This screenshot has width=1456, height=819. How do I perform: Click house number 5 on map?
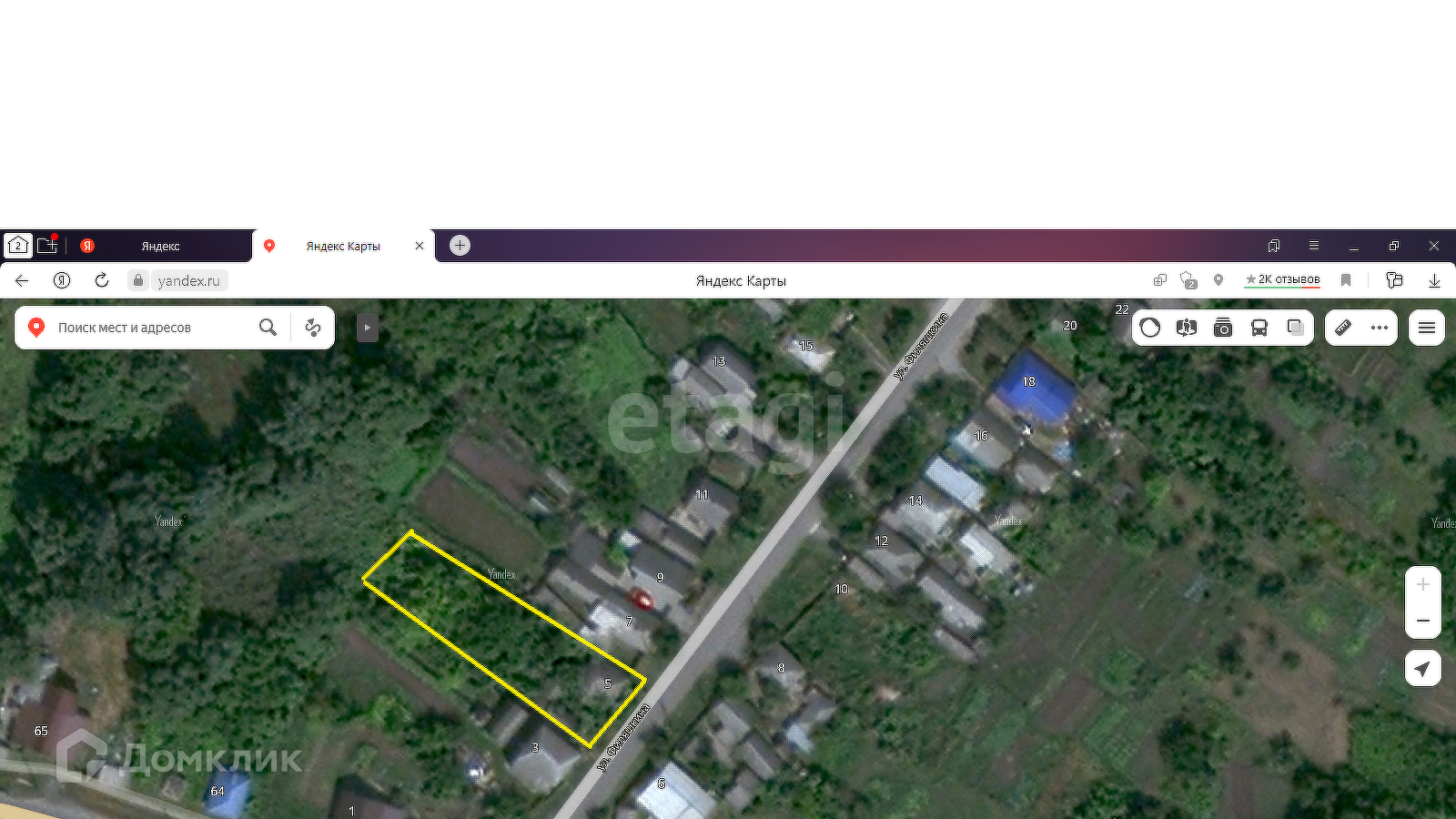608,683
